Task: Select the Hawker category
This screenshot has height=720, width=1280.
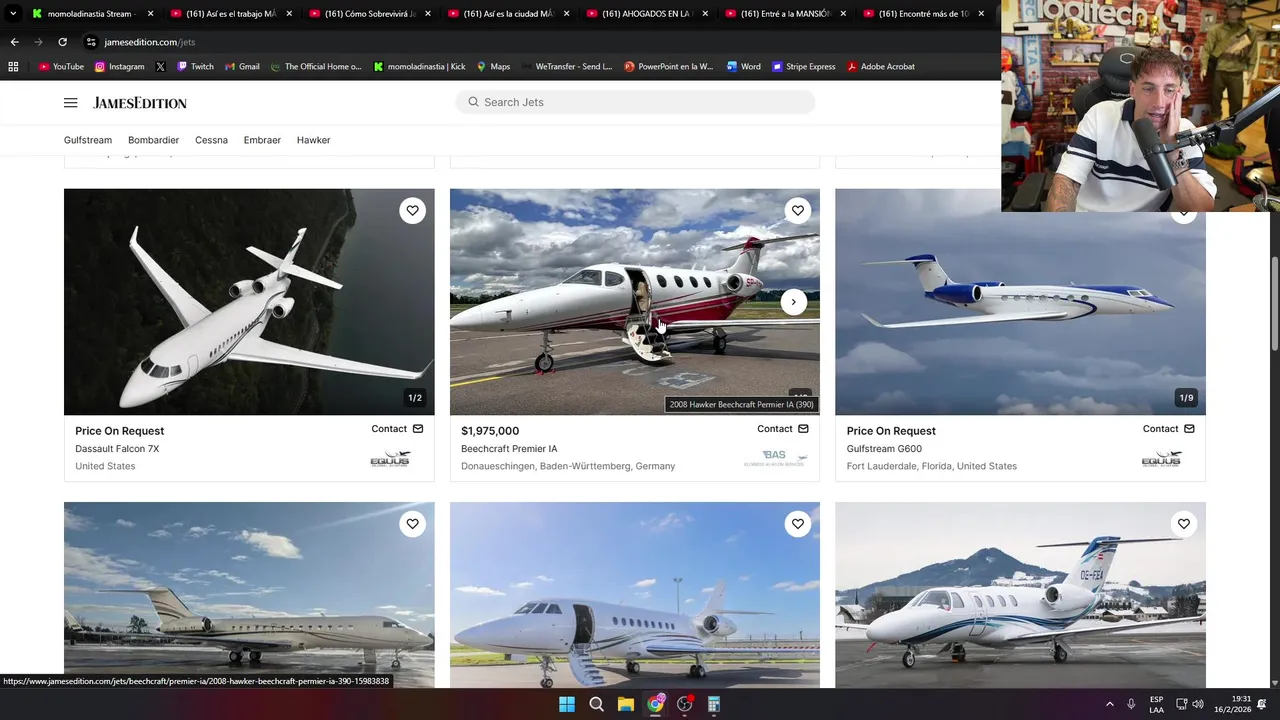Action: pos(313,140)
